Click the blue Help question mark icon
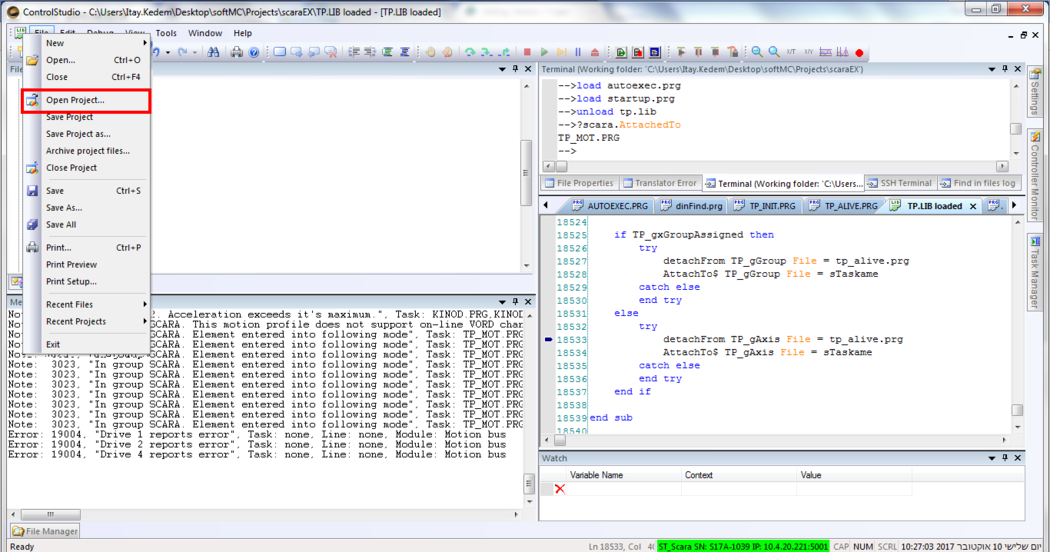 pyautogui.click(x=254, y=52)
